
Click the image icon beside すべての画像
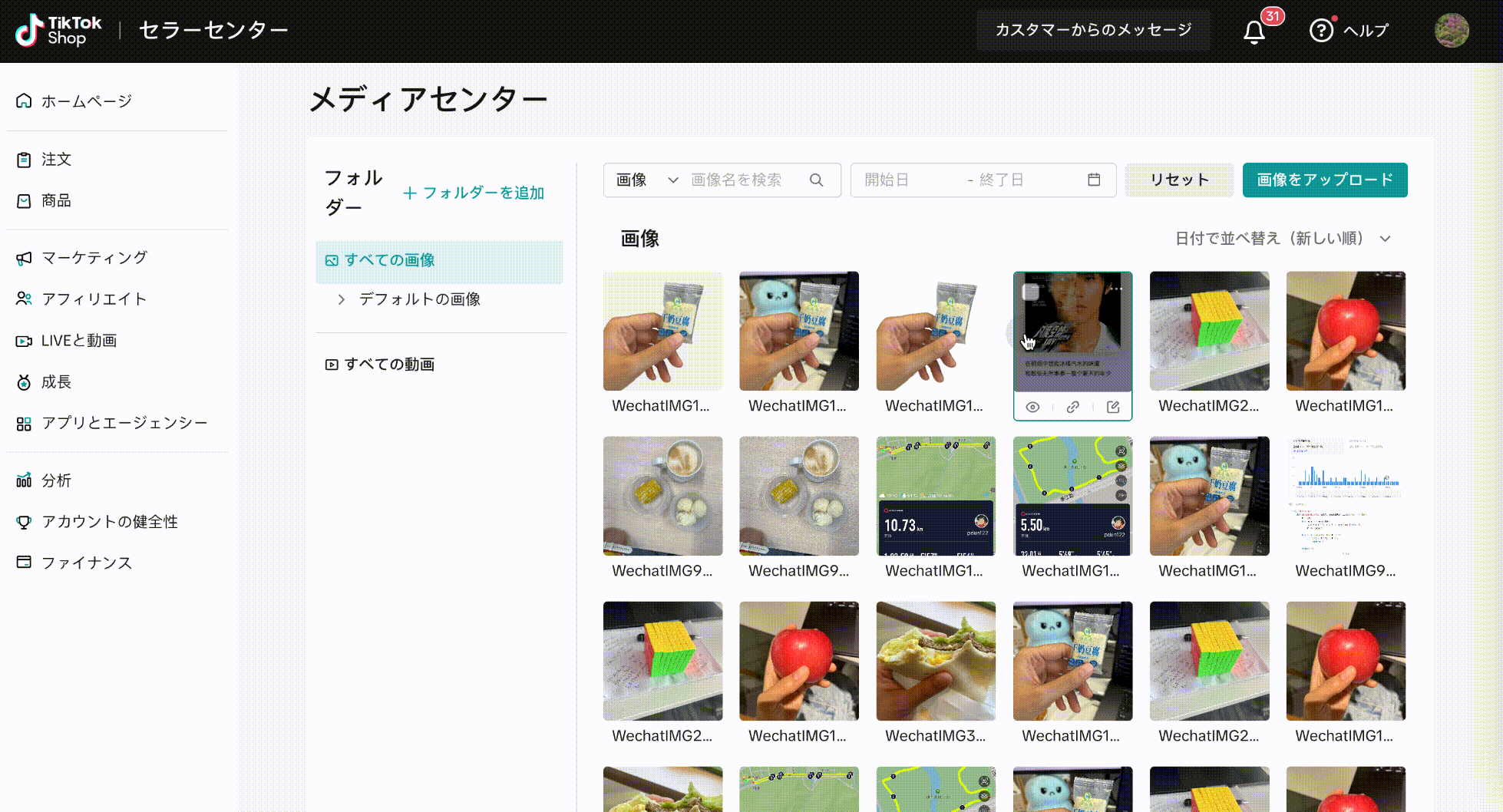click(x=332, y=261)
